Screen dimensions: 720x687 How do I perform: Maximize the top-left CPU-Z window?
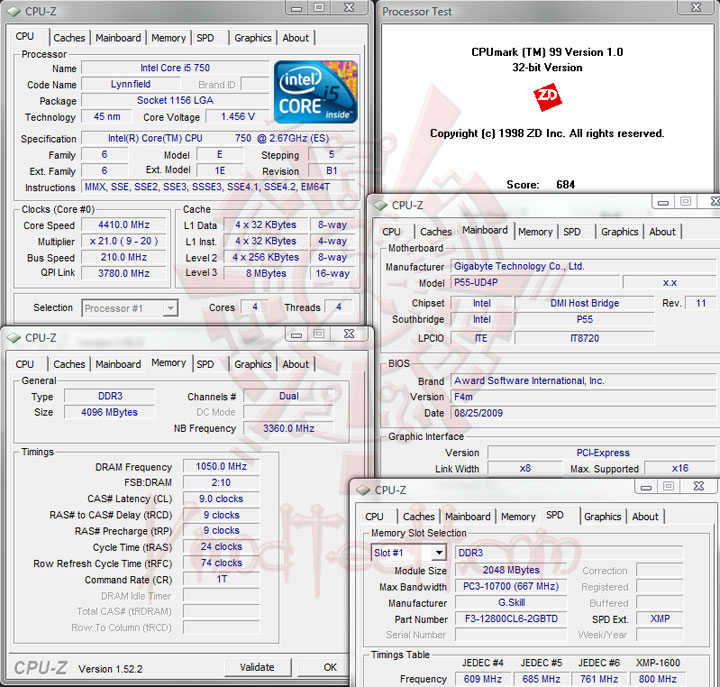(x=319, y=8)
